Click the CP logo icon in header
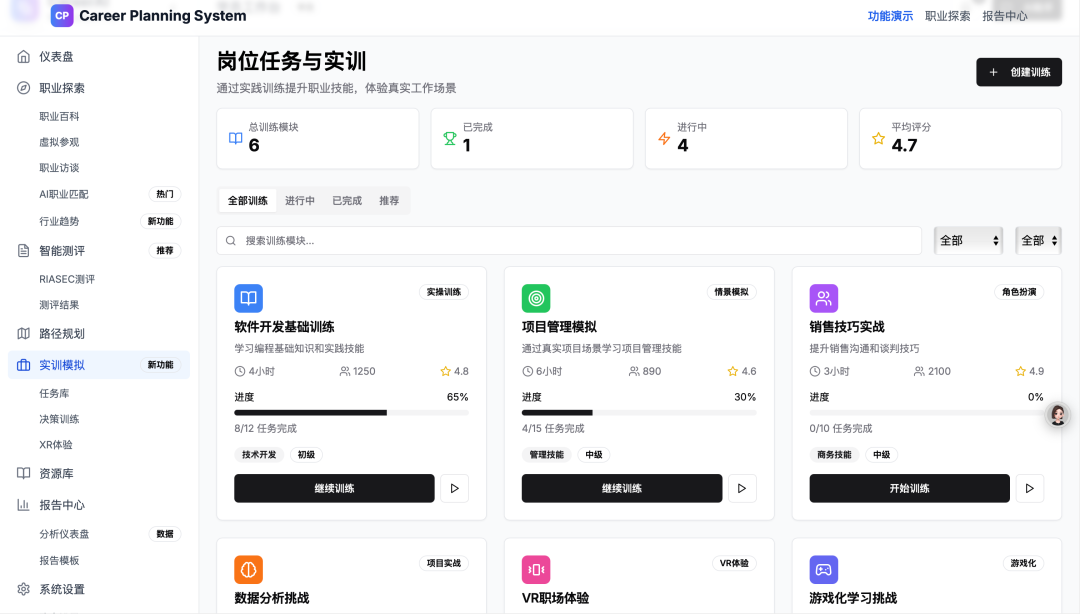Viewport: 1080px width, 614px height. click(x=62, y=15)
